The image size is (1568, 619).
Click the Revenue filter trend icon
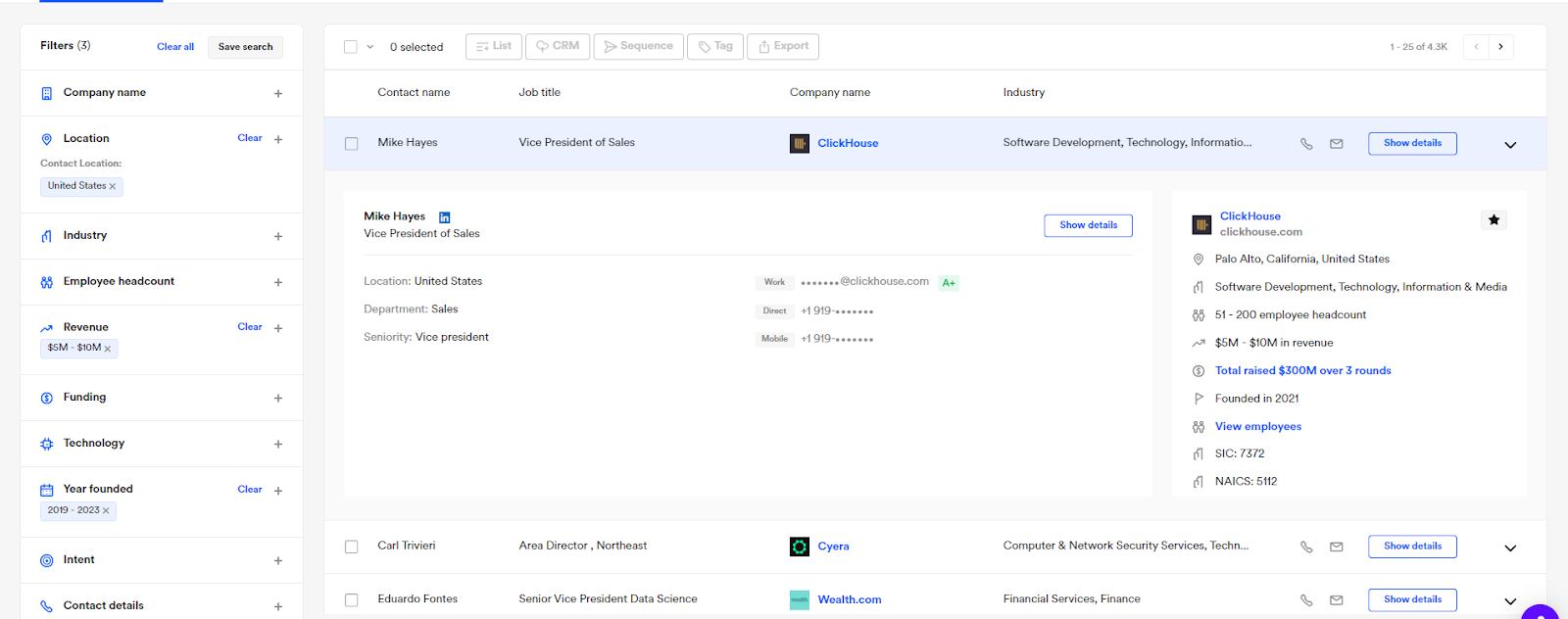click(46, 328)
